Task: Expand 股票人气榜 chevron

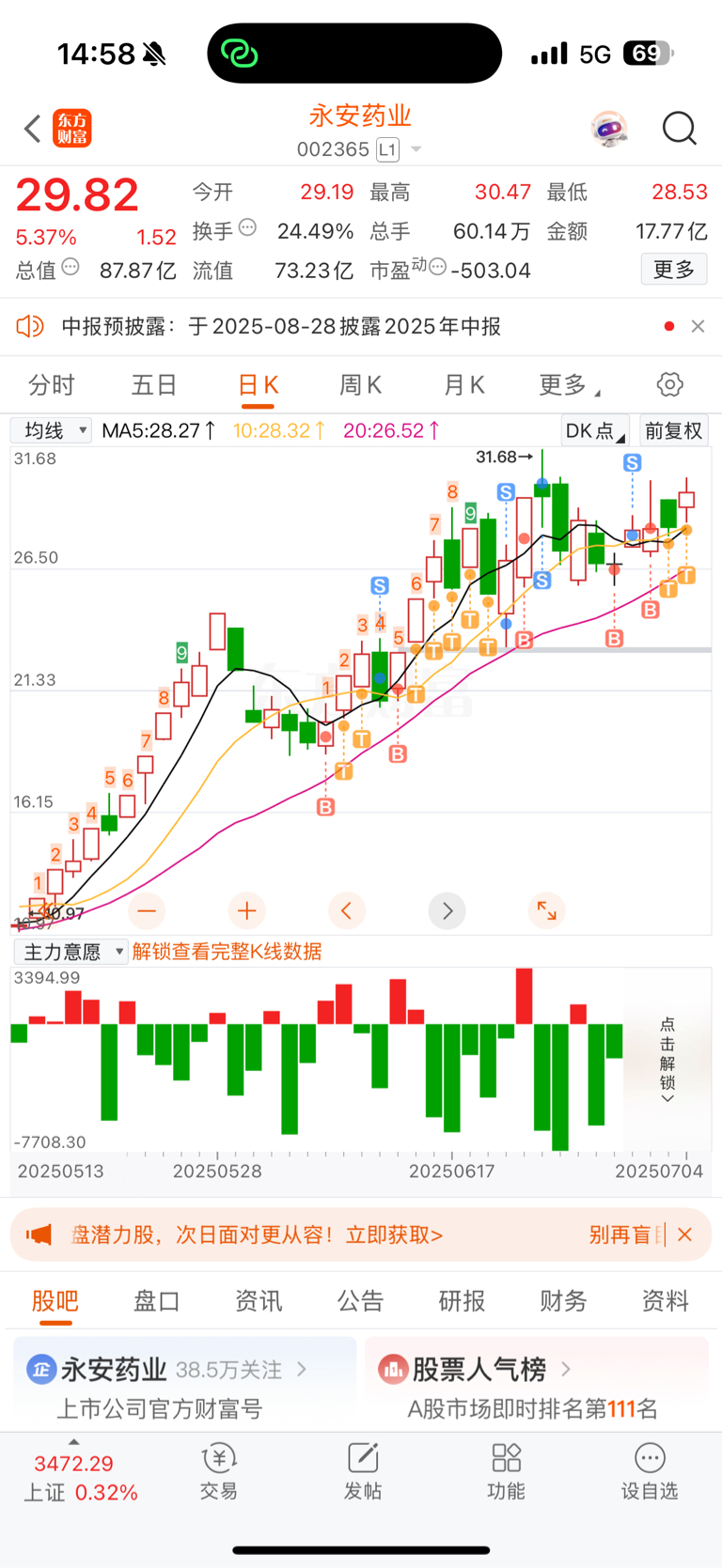Action: coord(566,1369)
